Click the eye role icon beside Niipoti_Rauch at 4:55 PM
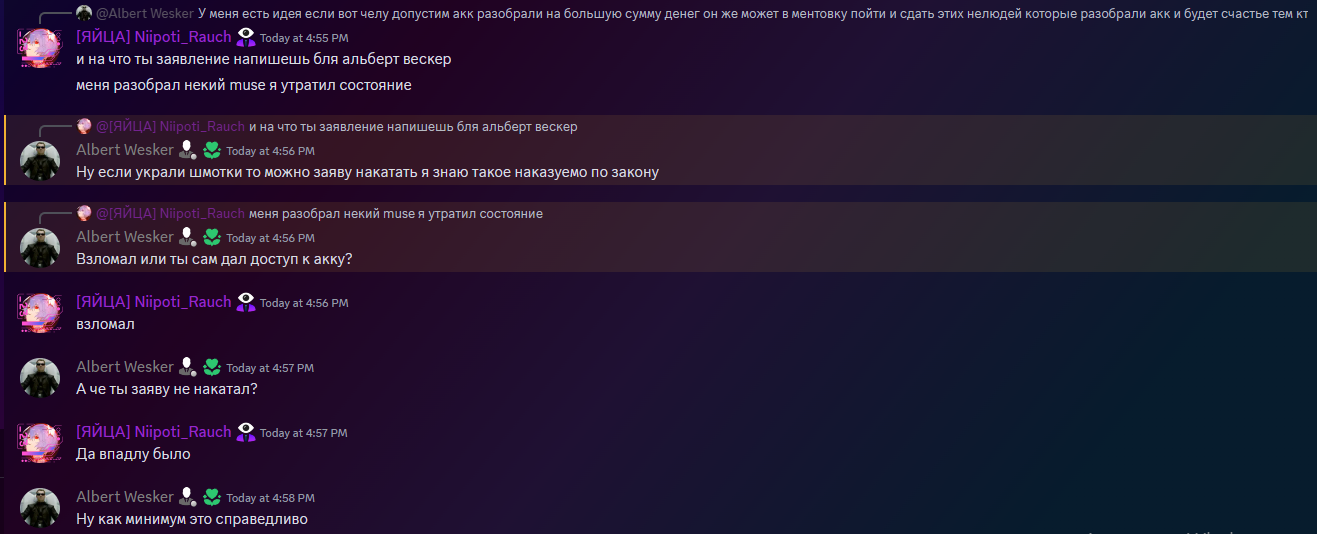Image resolution: width=1317 pixels, height=534 pixels. [246, 37]
